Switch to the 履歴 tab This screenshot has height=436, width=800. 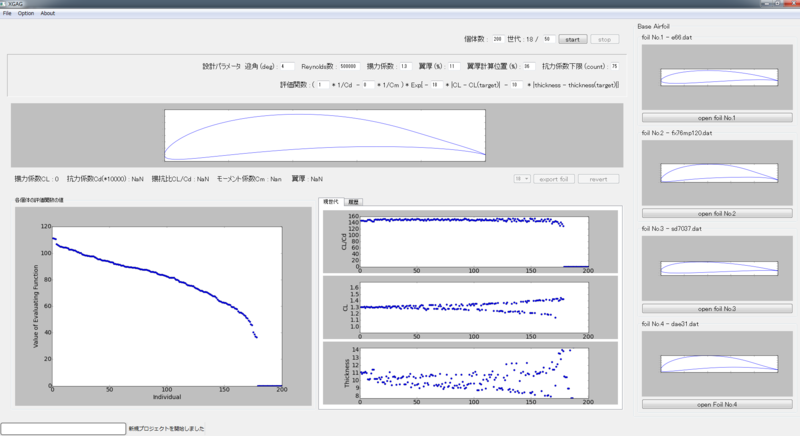(353, 202)
